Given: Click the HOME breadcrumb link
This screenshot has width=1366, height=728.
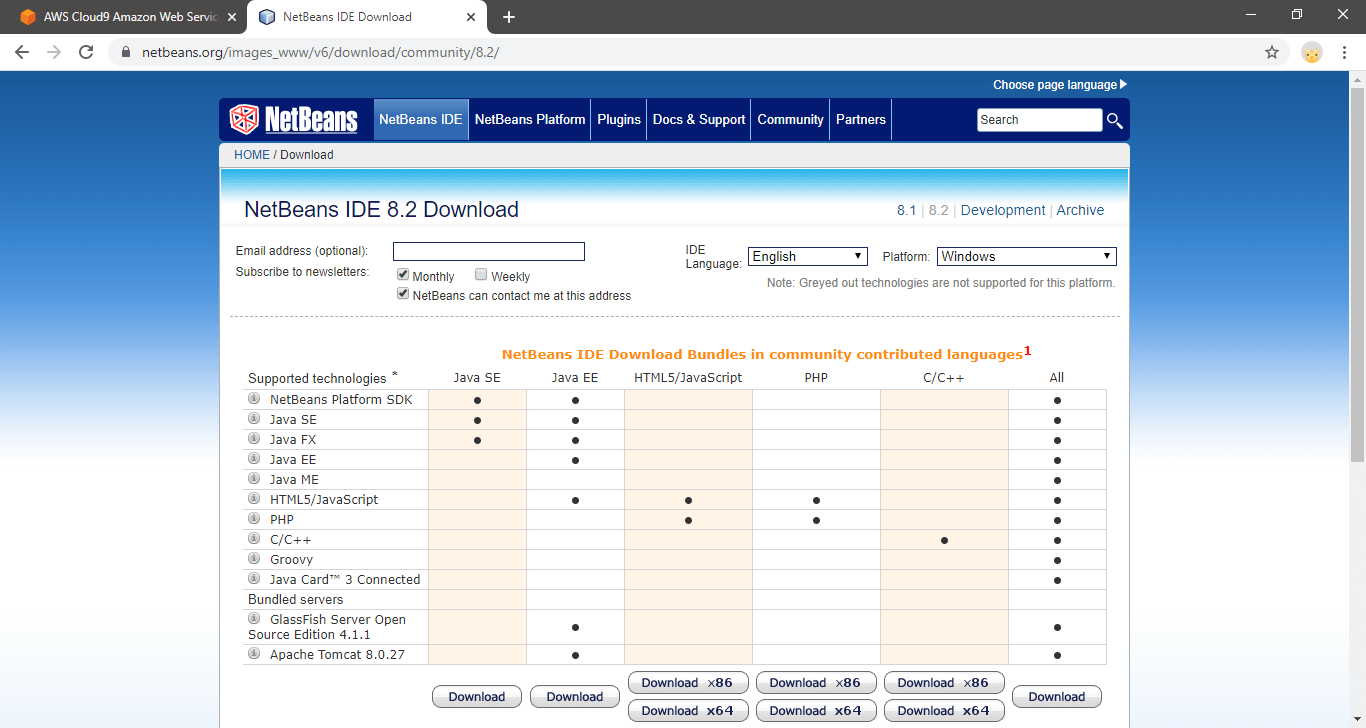Looking at the screenshot, I should (252, 155).
